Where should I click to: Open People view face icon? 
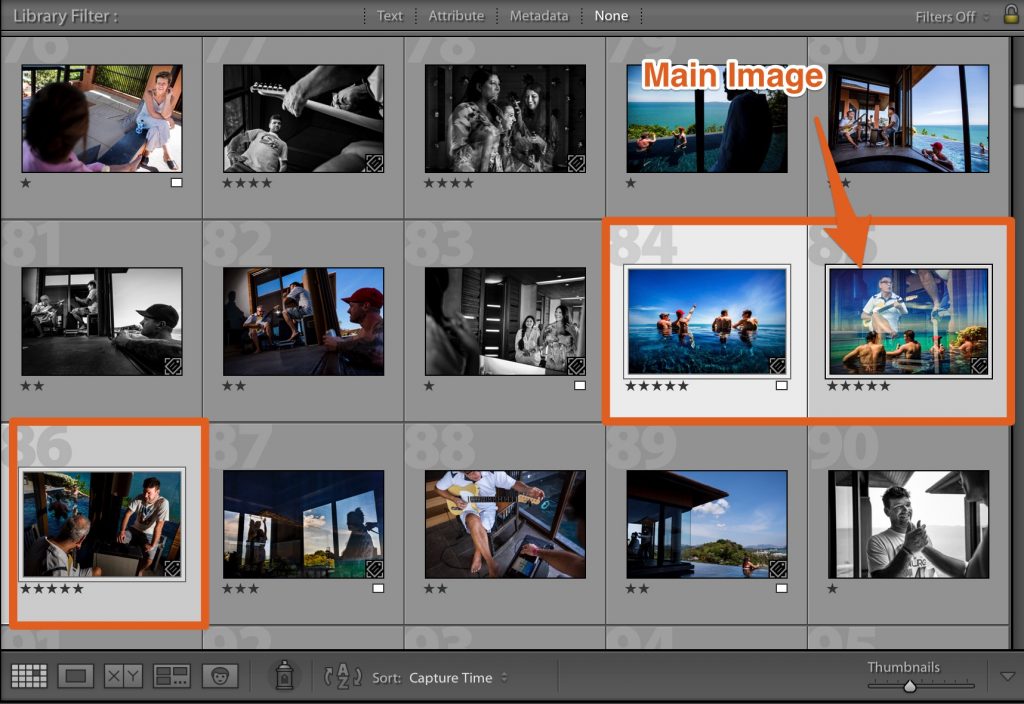pyautogui.click(x=220, y=676)
